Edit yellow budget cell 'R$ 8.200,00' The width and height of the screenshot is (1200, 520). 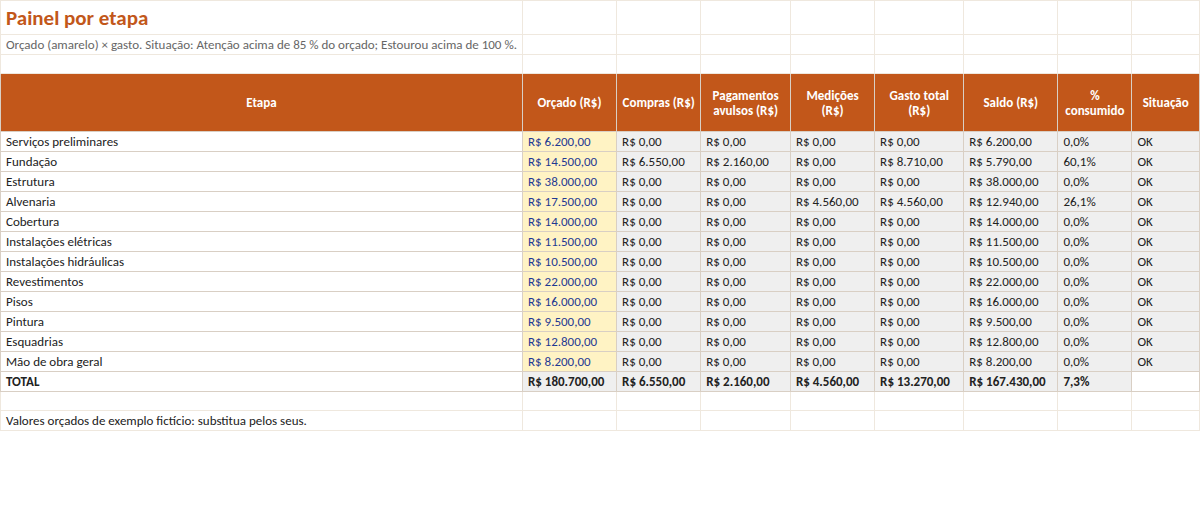coord(569,362)
